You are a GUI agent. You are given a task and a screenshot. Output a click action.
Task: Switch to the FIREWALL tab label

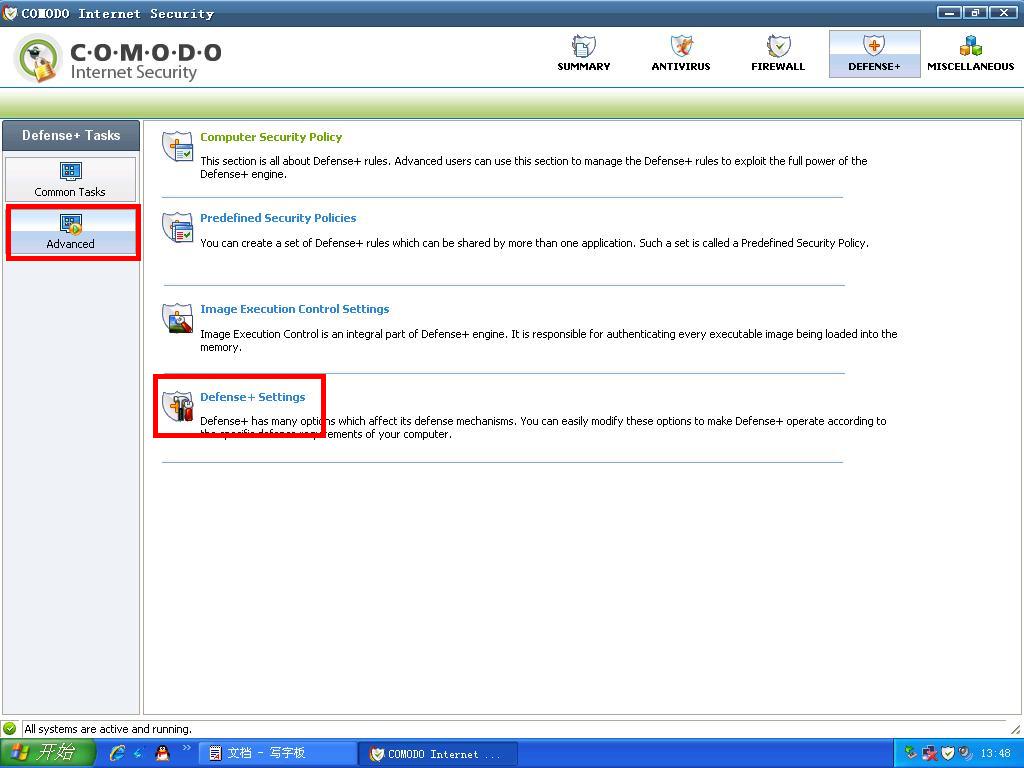tap(778, 67)
